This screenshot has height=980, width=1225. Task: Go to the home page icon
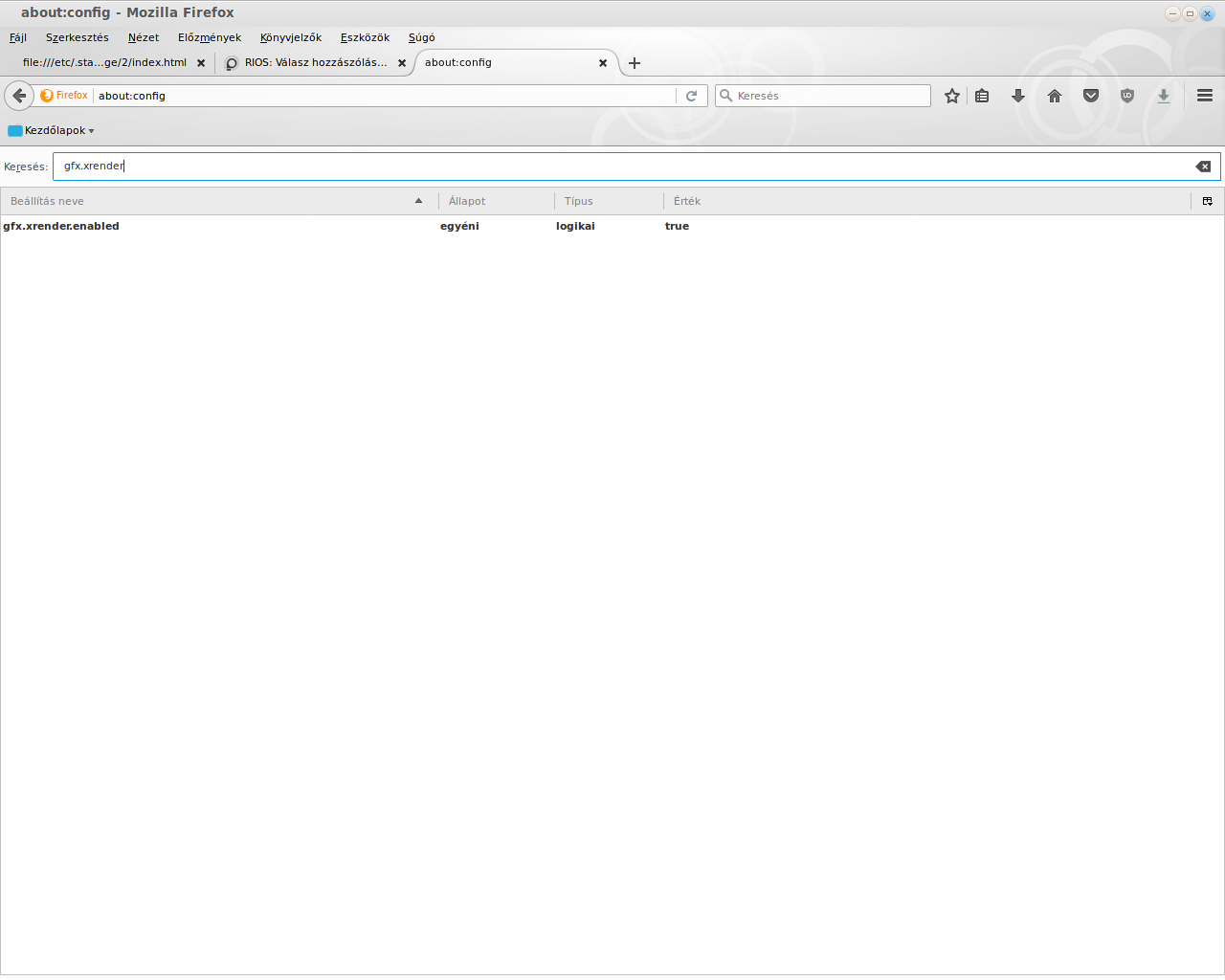[1055, 96]
